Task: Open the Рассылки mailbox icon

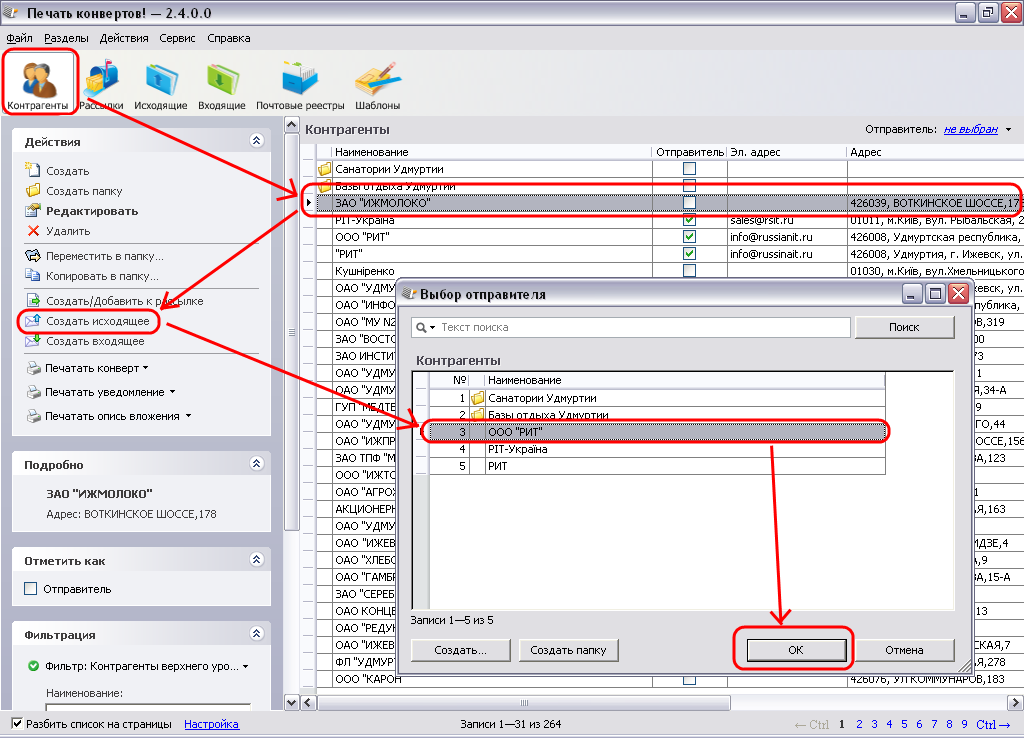Action: 101,82
